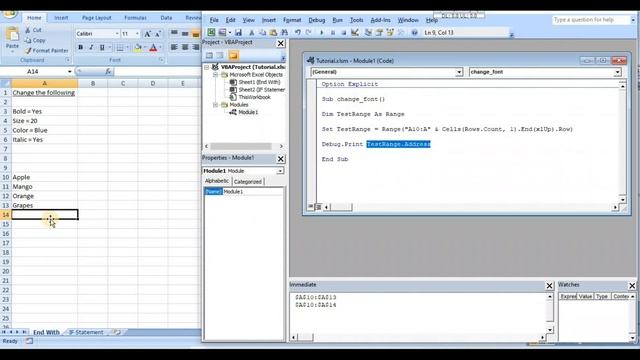The image size is (640, 360).
Task: Click the Cut icon in VBA toolbar
Action: 251,32
